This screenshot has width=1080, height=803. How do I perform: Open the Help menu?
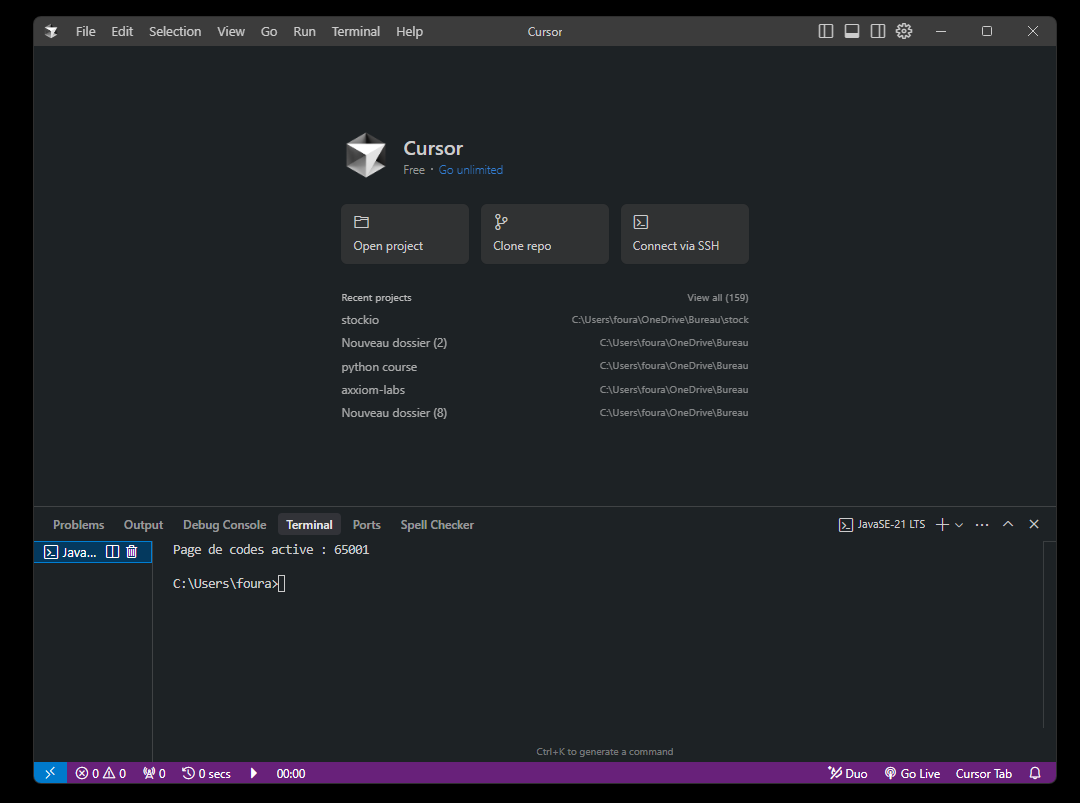(409, 32)
